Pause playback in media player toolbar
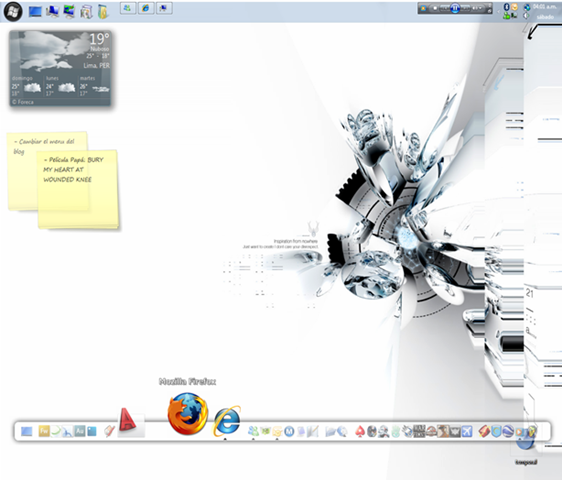This screenshot has width=562, height=480. point(455,8)
